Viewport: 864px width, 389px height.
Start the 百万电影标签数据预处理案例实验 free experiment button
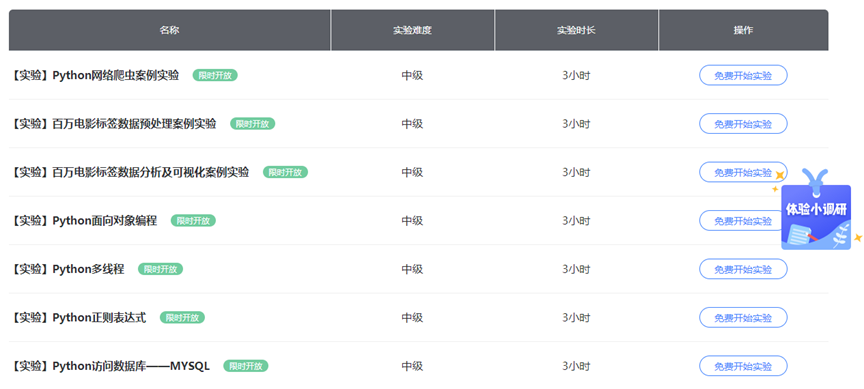point(743,124)
